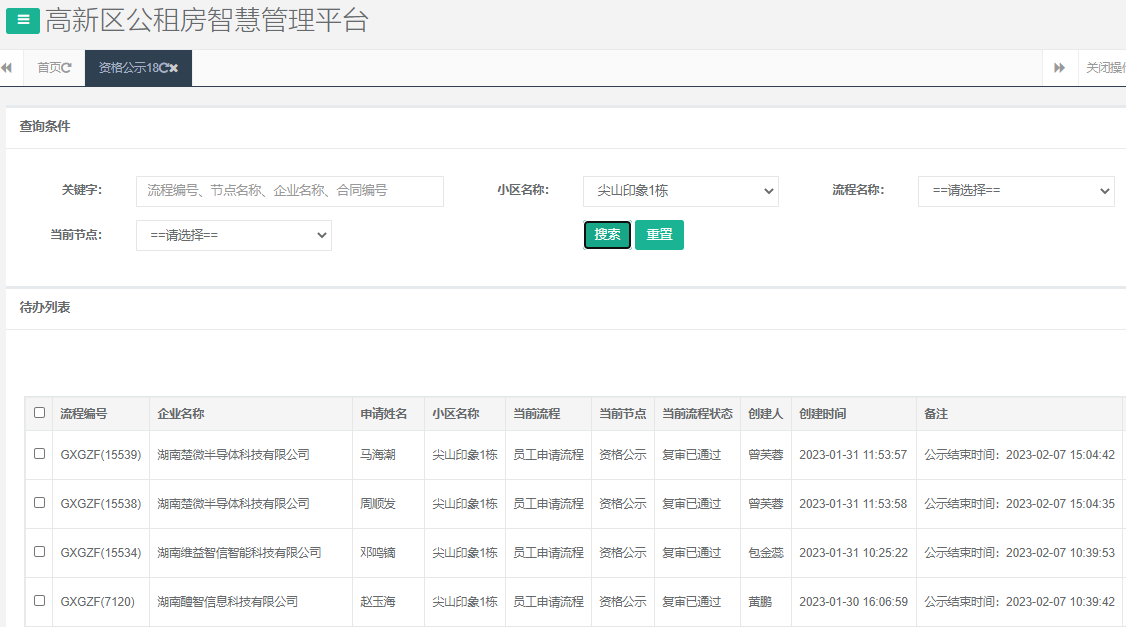
Task: Open the green hamburger menu icon
Action: [22, 20]
